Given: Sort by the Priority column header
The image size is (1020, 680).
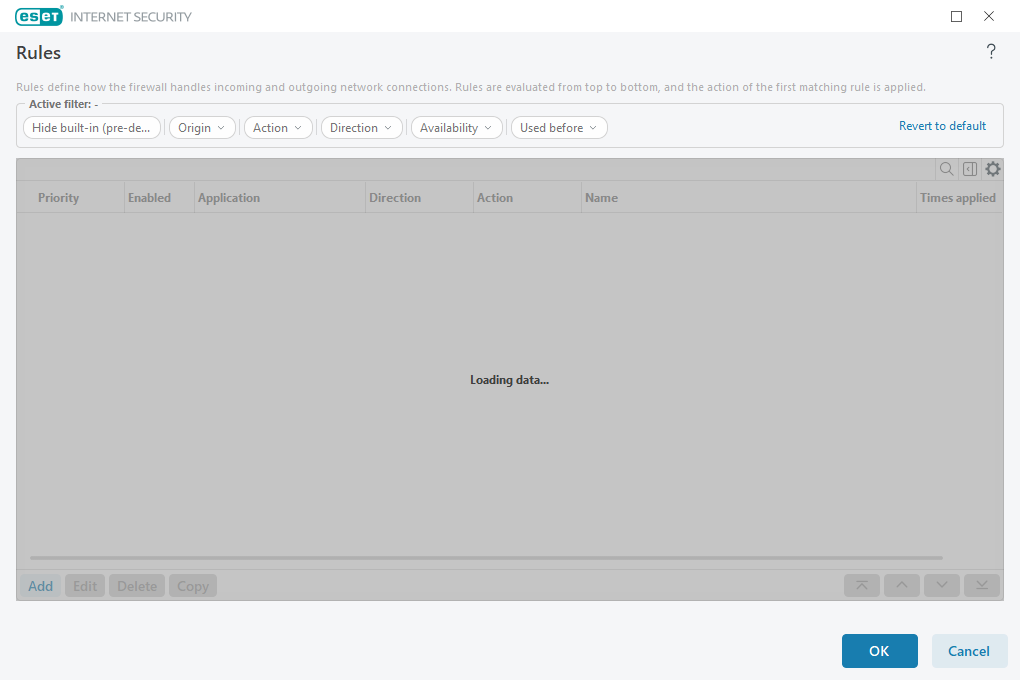Looking at the screenshot, I should [70, 197].
